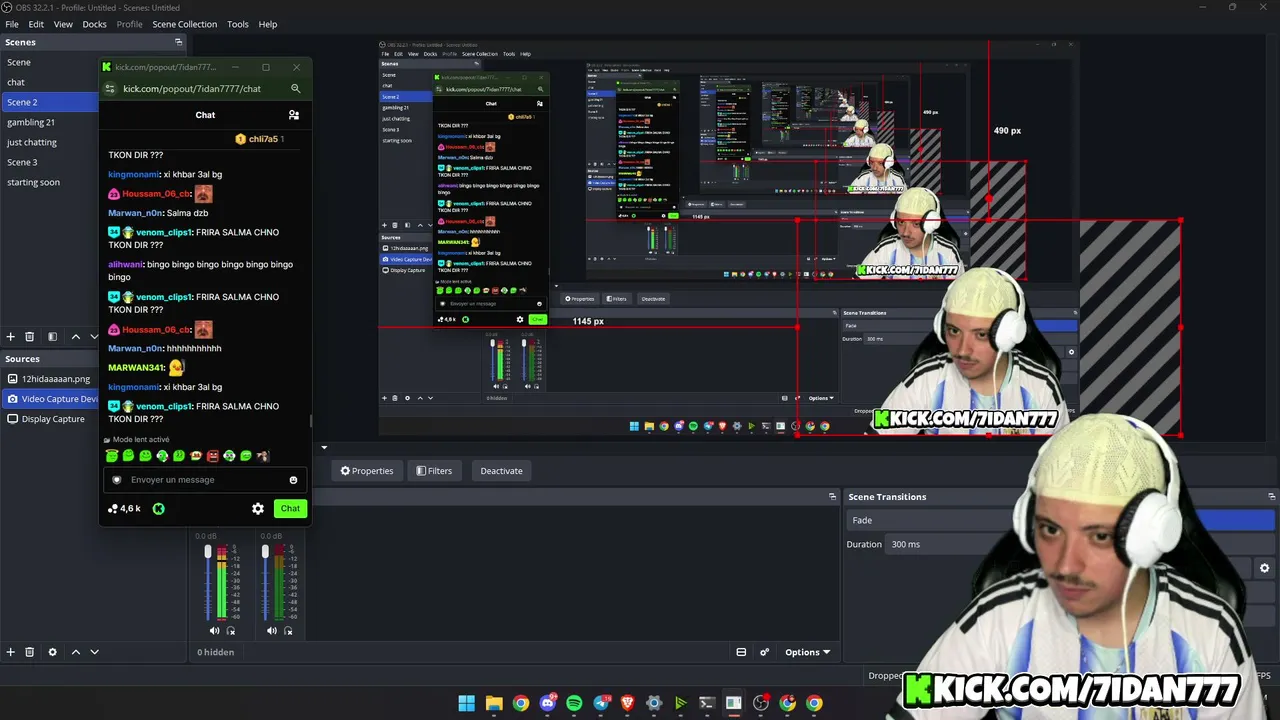1280x720 pixels.
Task: Delete selected source with Sources trash icon
Action: [x=30, y=652]
